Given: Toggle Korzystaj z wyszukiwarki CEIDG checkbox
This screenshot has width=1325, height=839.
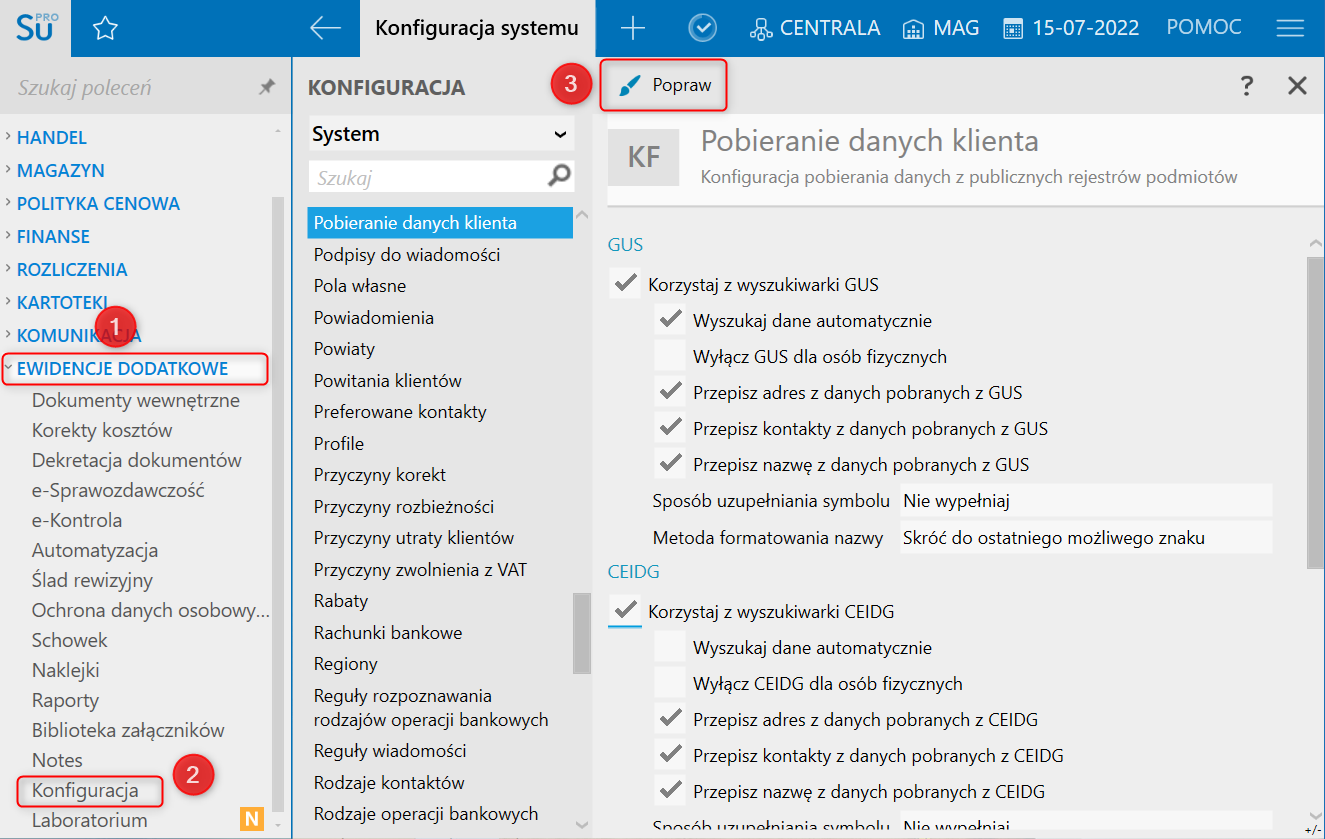Looking at the screenshot, I should click(x=626, y=610).
